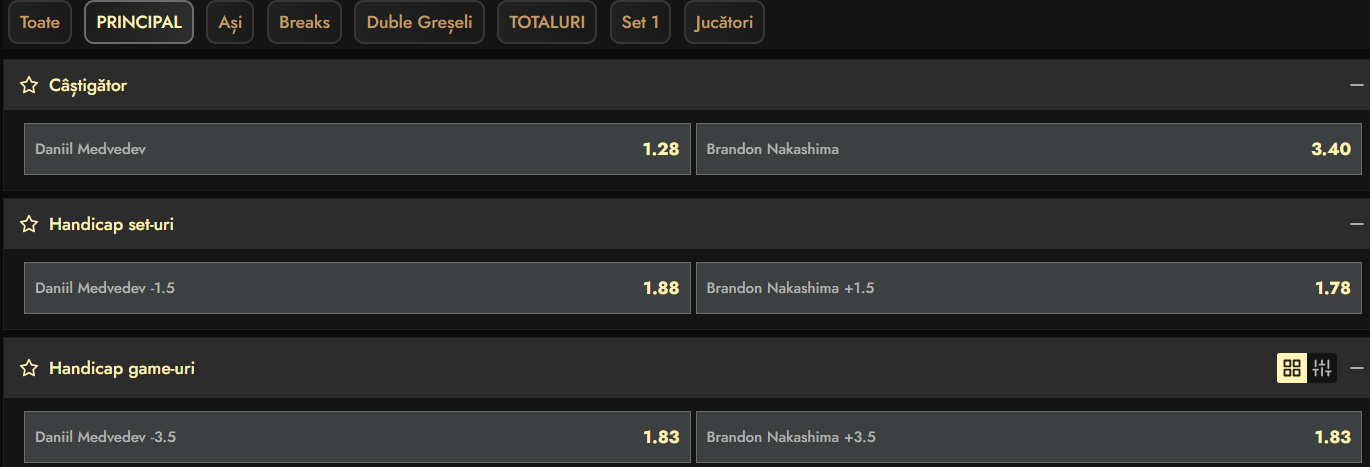Collapse the Handicap game-uri section
Viewport: 1370px width, 467px height.
(1356, 368)
